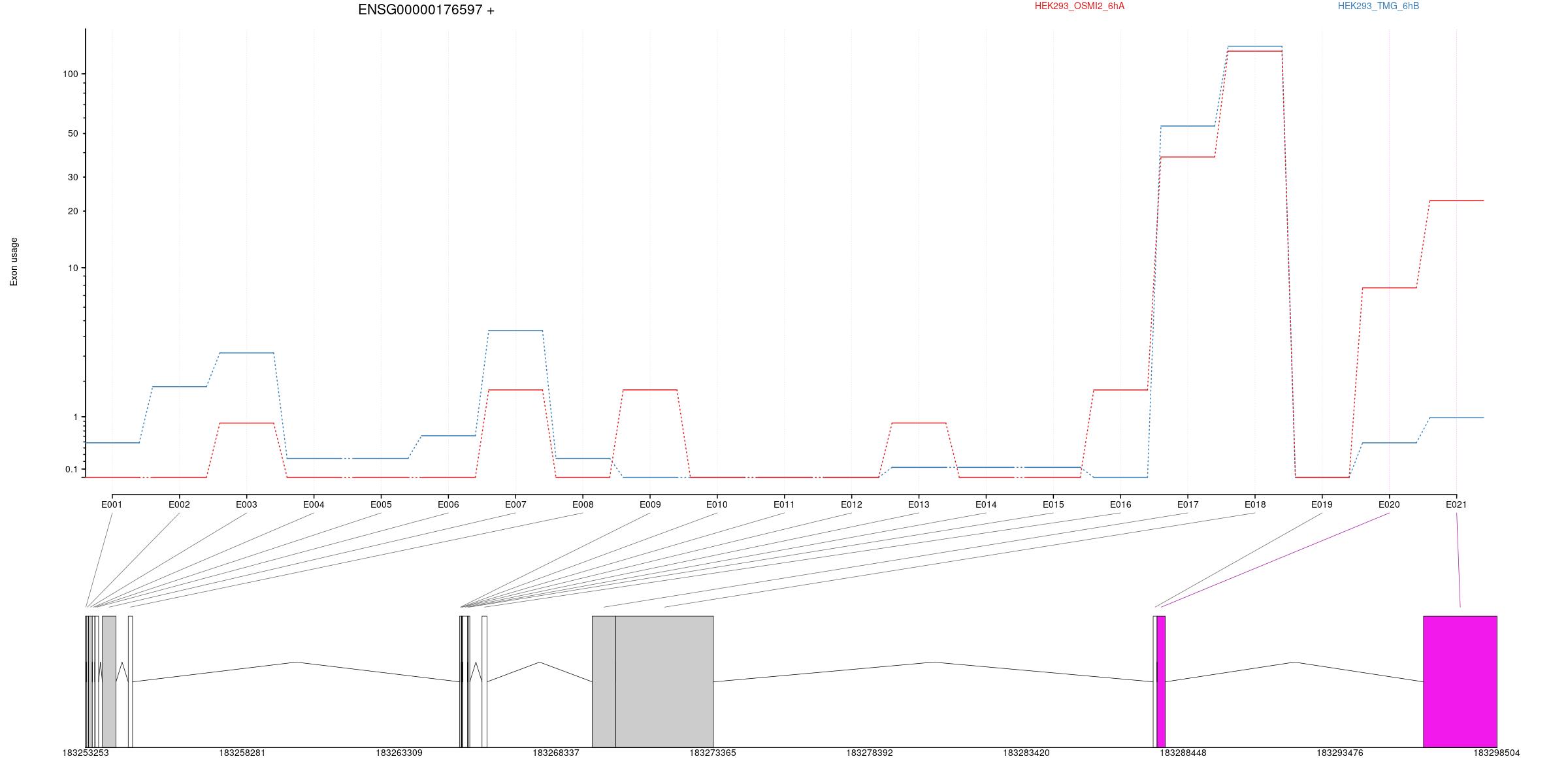Click exon label E004
Viewport: 1568px width, 784px height.
coord(314,504)
